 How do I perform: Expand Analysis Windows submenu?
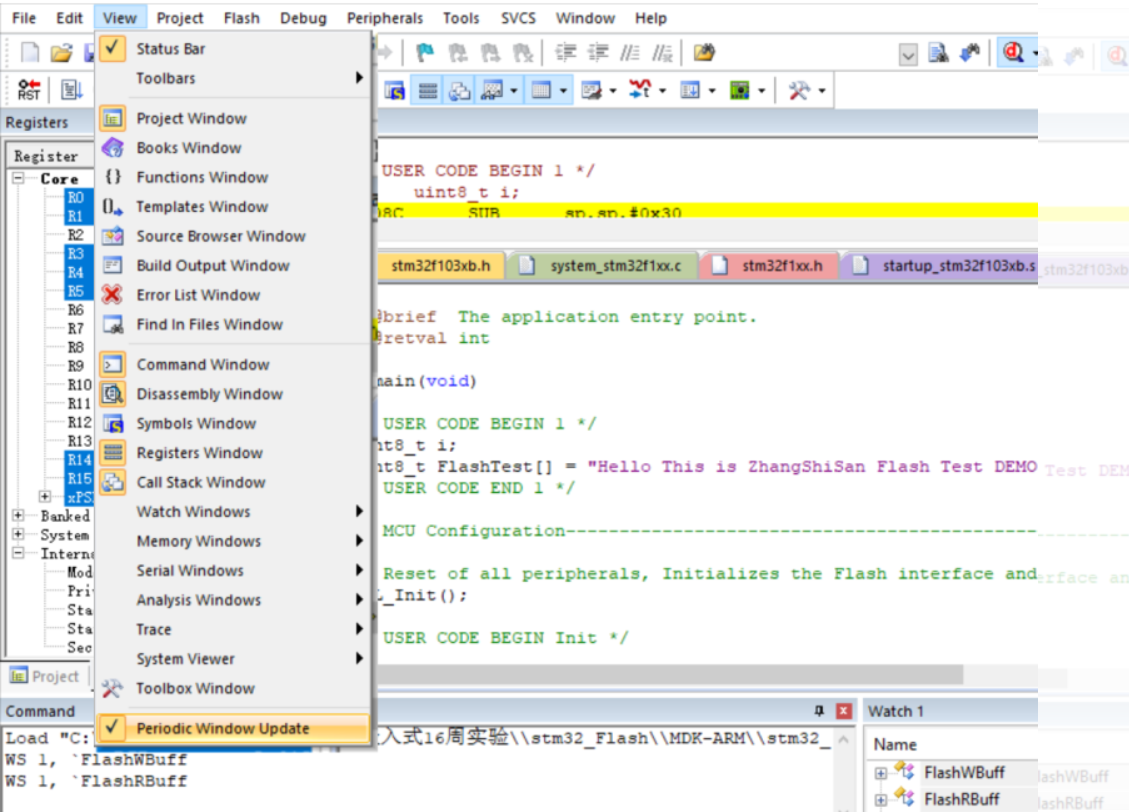point(233,600)
